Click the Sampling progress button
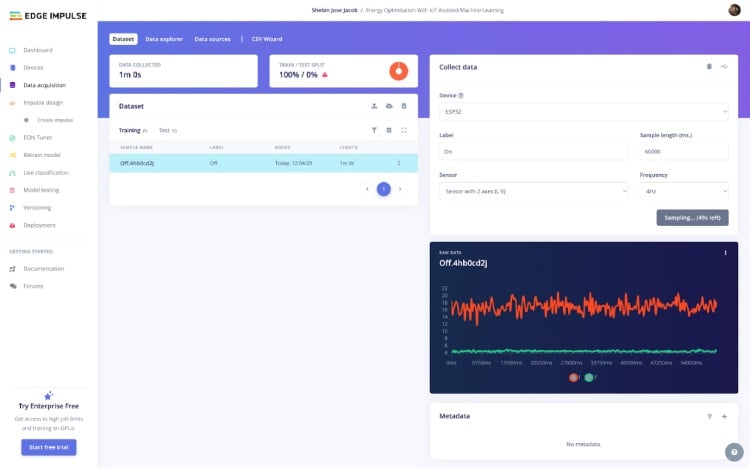750x468 pixels. point(692,217)
